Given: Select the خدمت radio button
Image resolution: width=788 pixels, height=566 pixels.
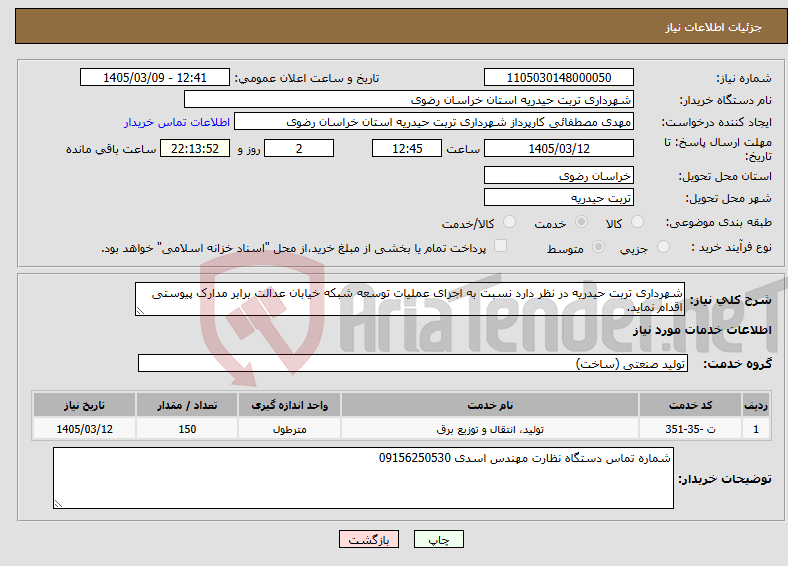Looking at the screenshot, I should coord(581,222).
